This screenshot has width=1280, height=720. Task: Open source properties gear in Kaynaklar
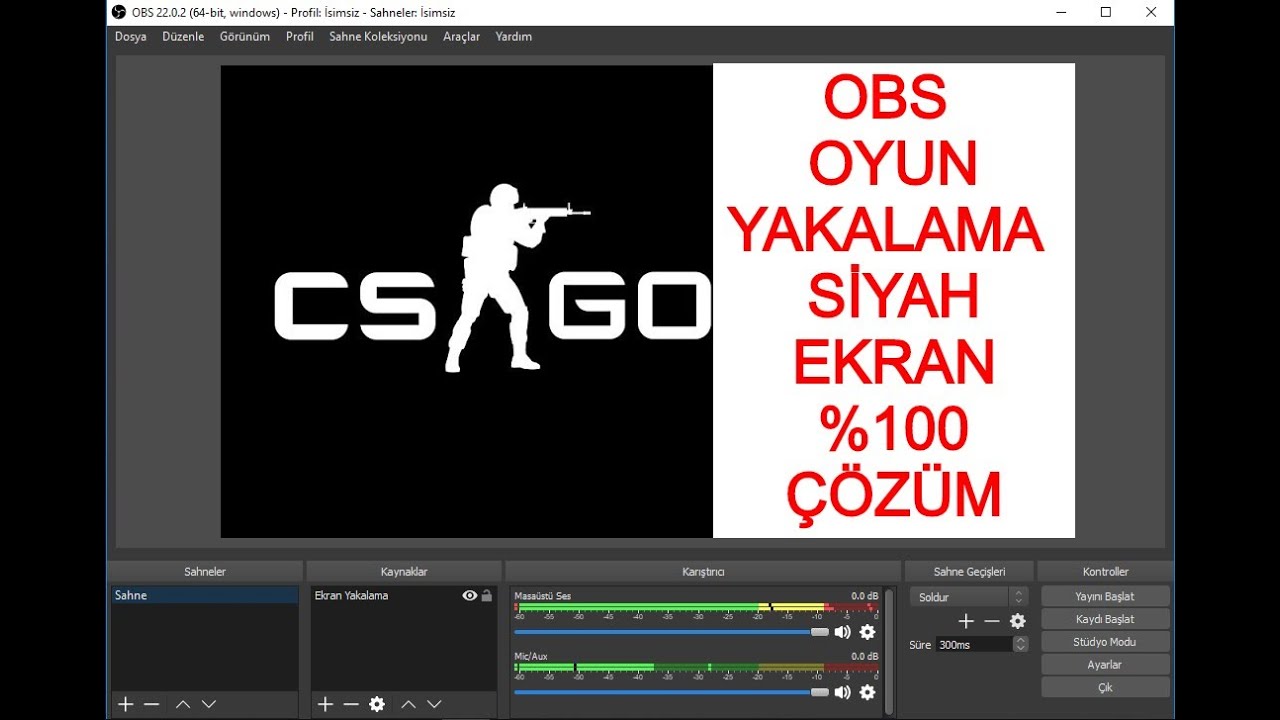[x=377, y=704]
